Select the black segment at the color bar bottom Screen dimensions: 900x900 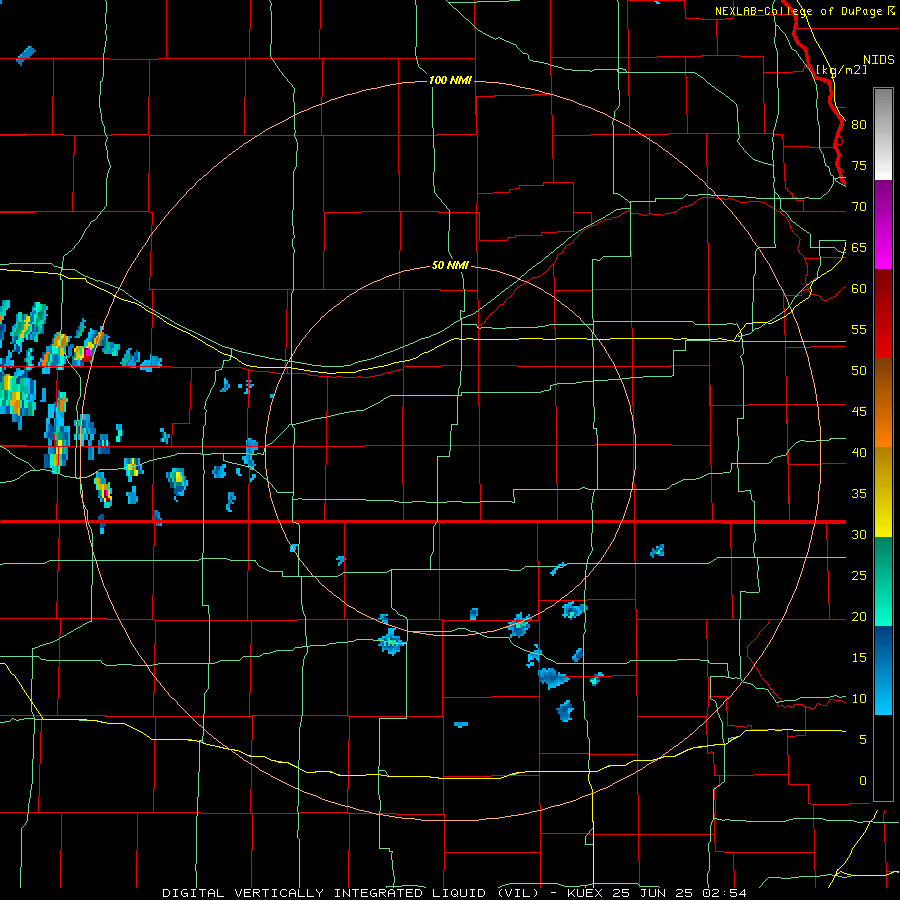(883, 758)
